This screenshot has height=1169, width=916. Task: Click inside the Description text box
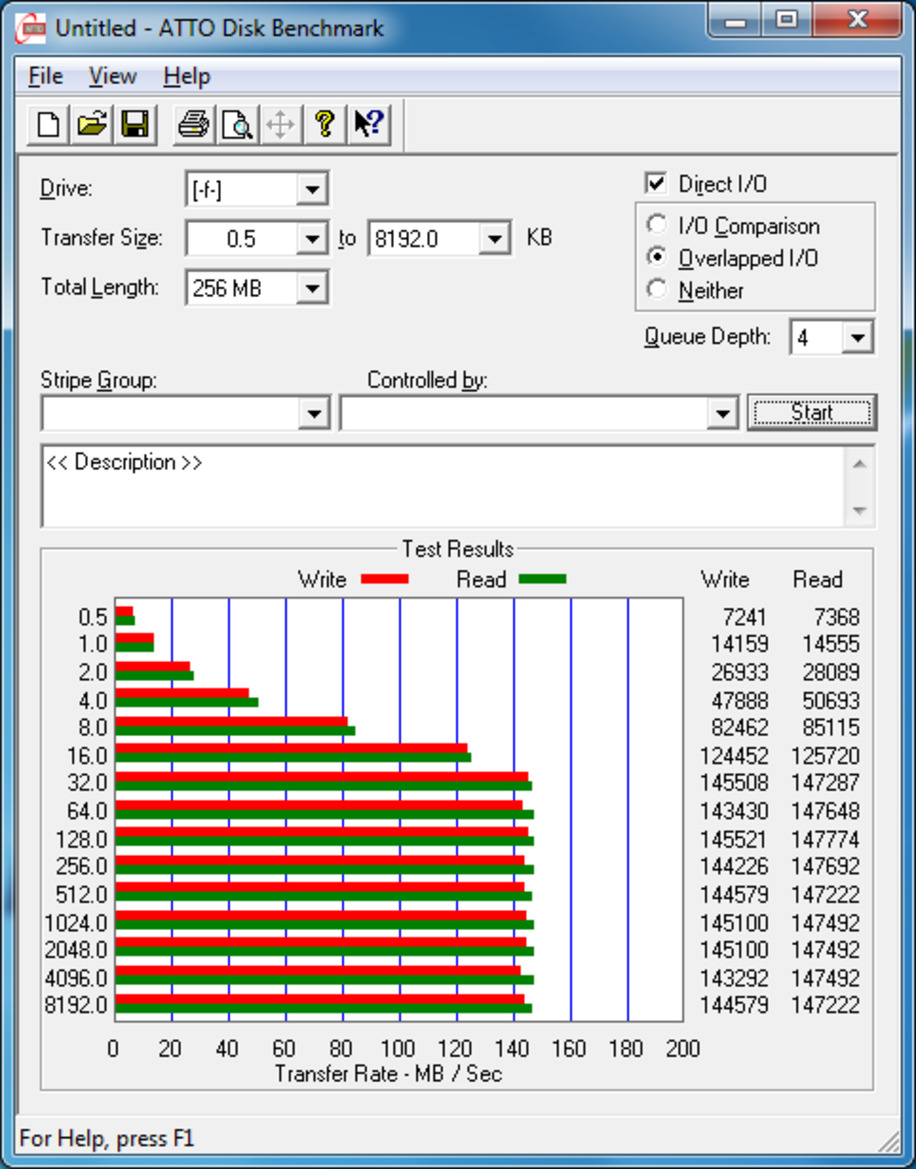pos(443,486)
